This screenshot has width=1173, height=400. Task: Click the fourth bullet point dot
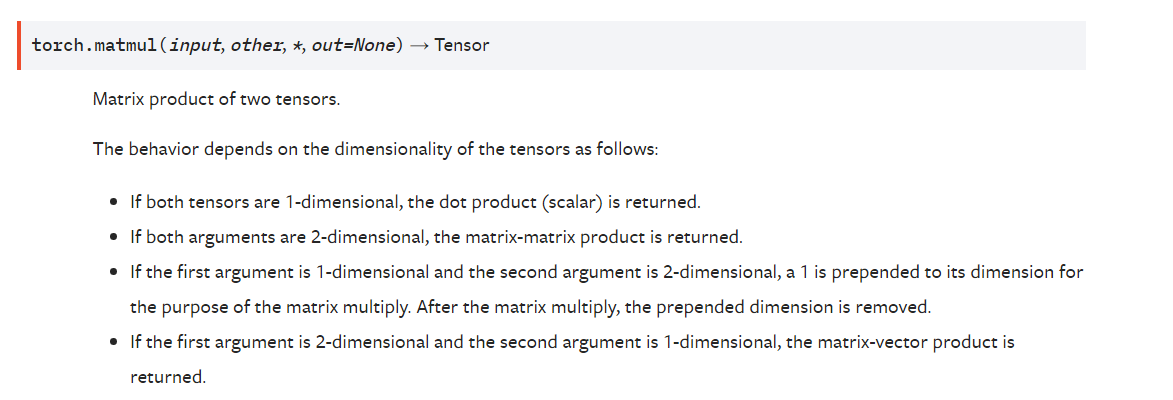pyautogui.click(x=113, y=342)
